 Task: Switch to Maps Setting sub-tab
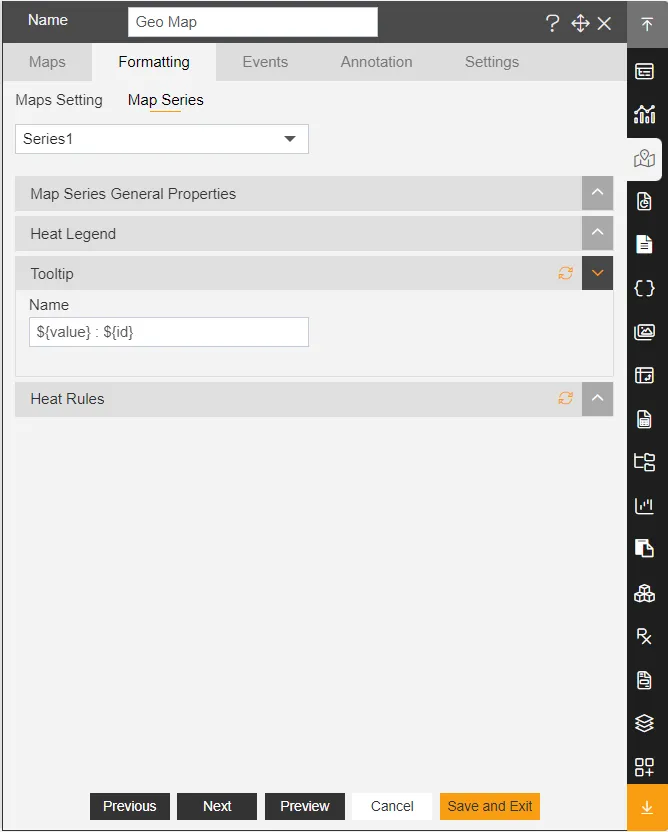click(59, 100)
